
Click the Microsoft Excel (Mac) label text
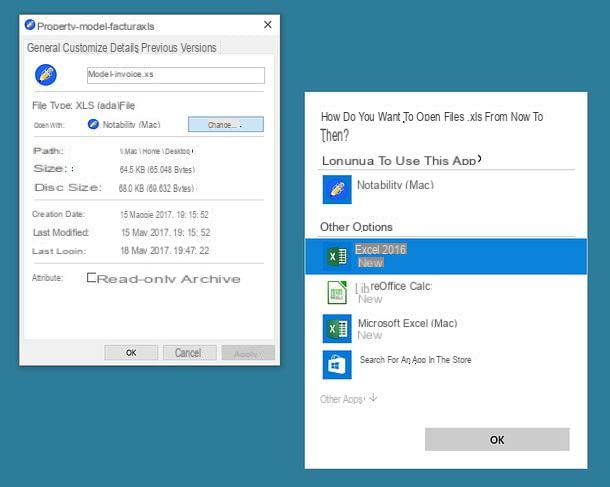click(x=407, y=323)
